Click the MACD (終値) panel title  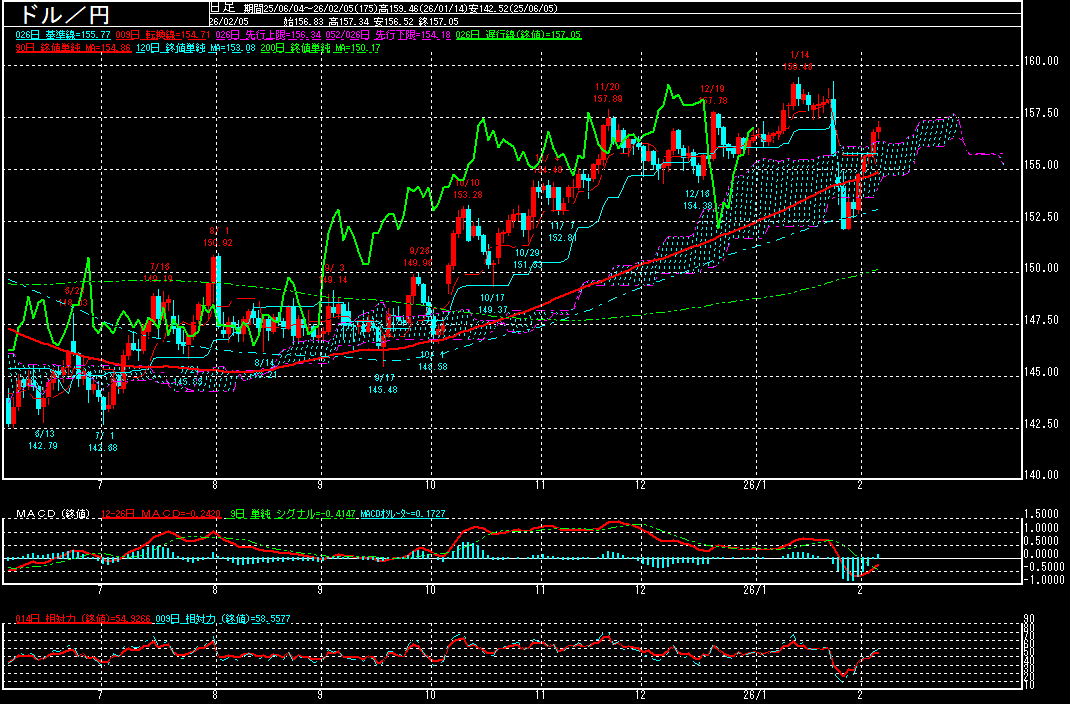52,514
